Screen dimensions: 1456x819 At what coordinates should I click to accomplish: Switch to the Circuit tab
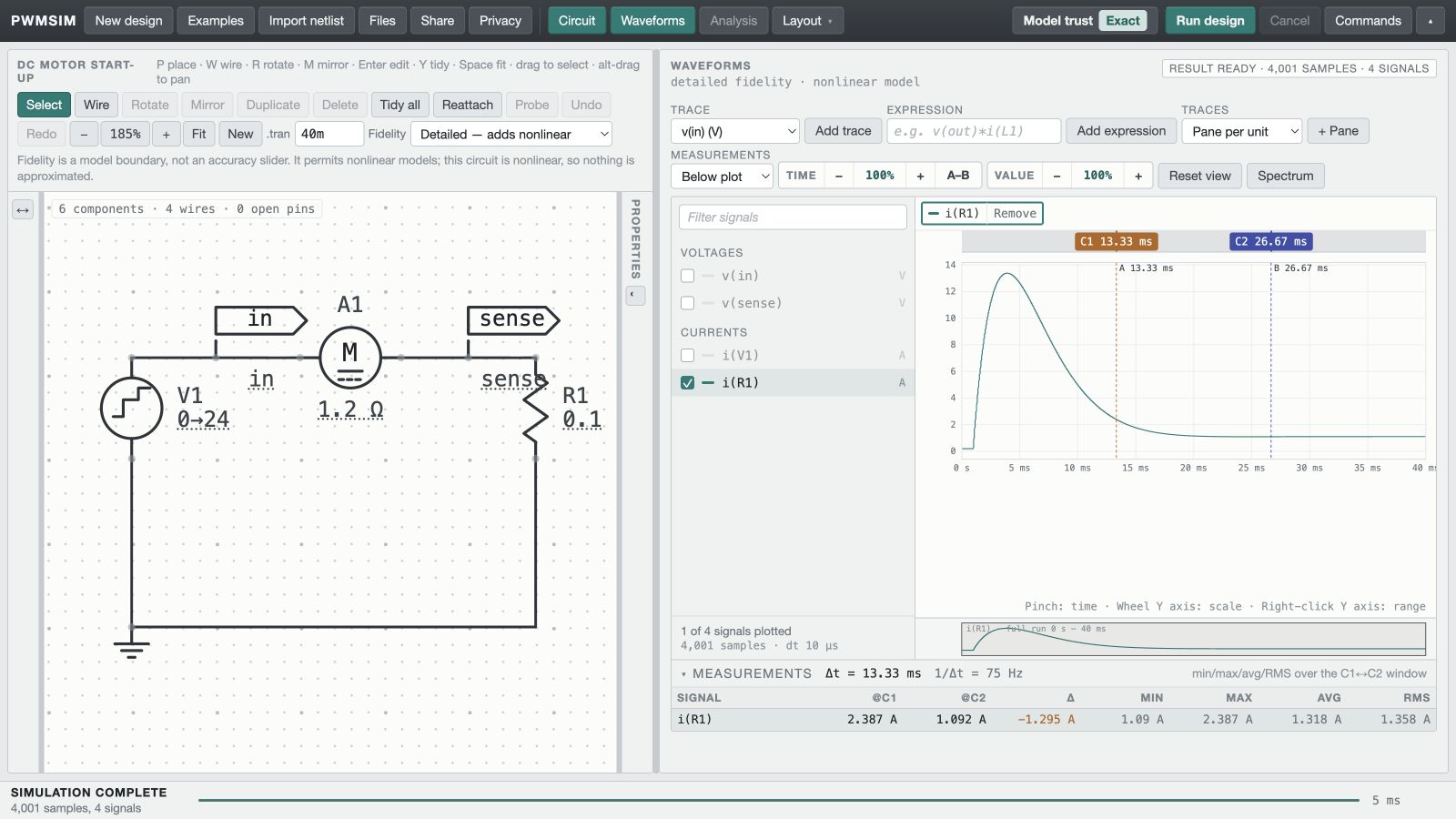click(577, 21)
